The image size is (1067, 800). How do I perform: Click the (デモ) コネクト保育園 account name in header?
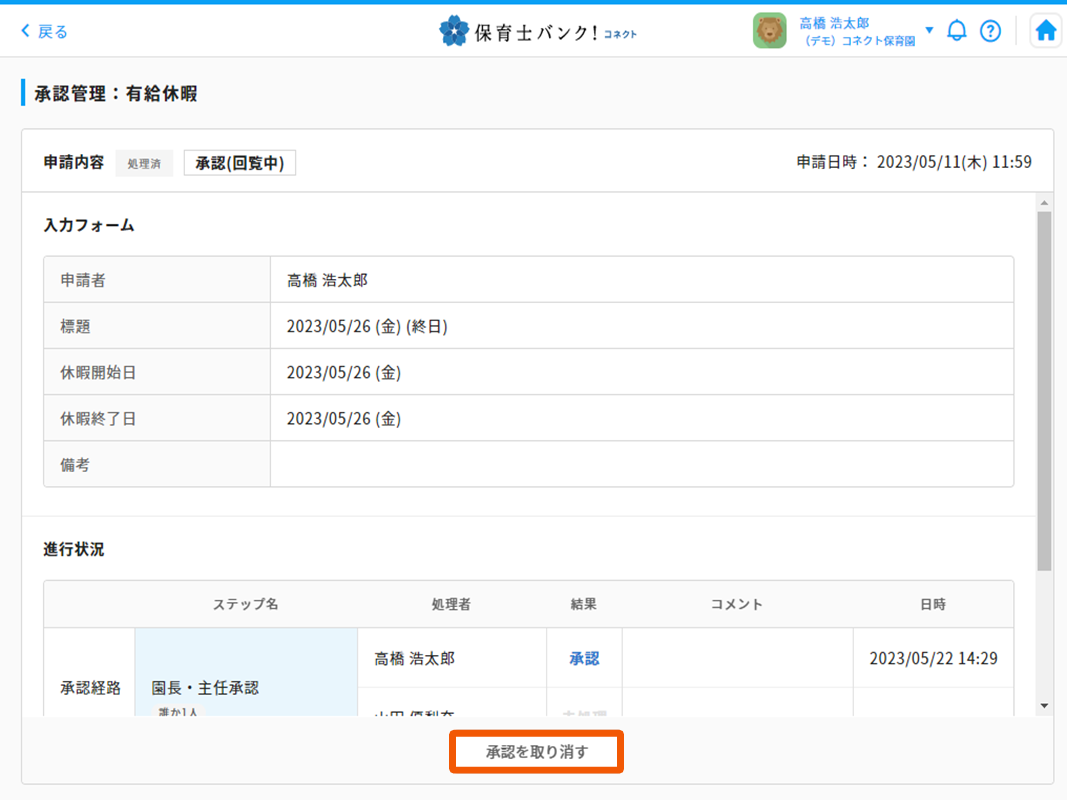tap(859, 41)
